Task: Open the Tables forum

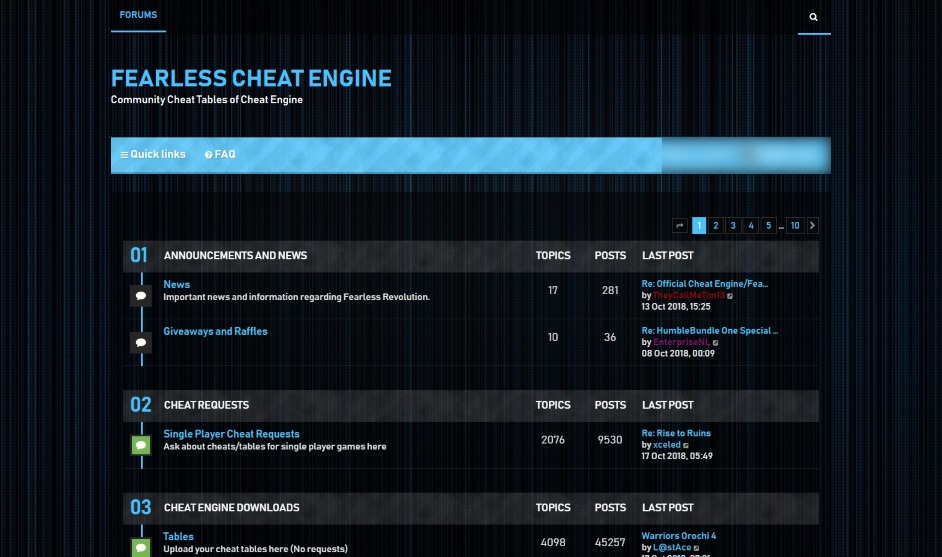Action: [178, 536]
